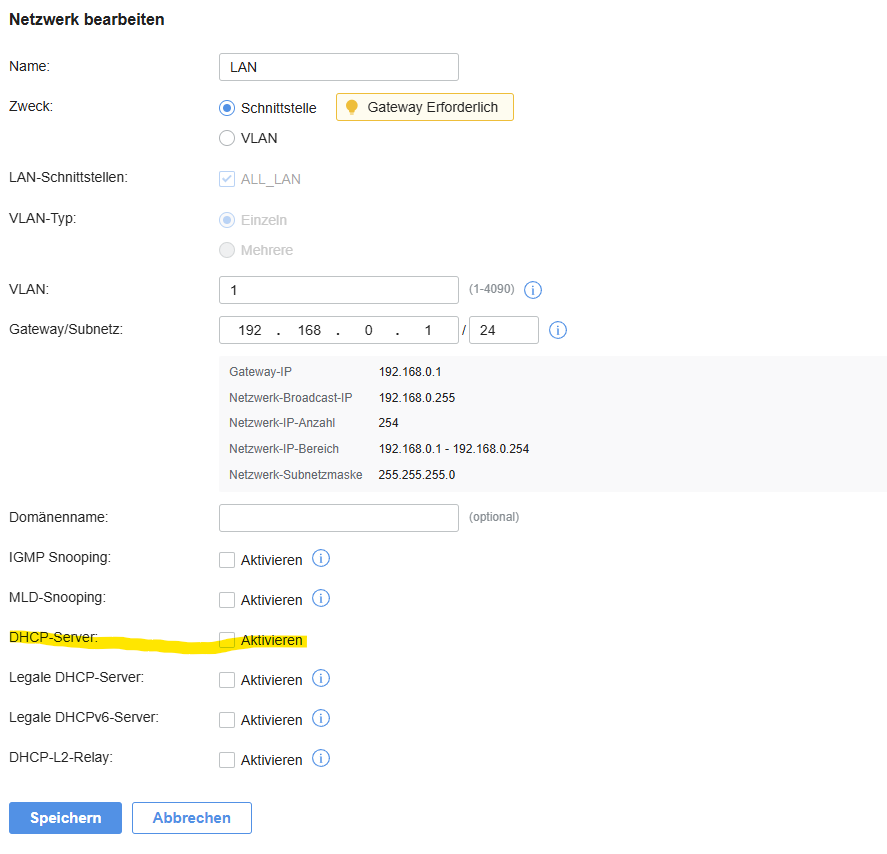Click the Legale DHCPv6-Server info icon

[x=321, y=719]
